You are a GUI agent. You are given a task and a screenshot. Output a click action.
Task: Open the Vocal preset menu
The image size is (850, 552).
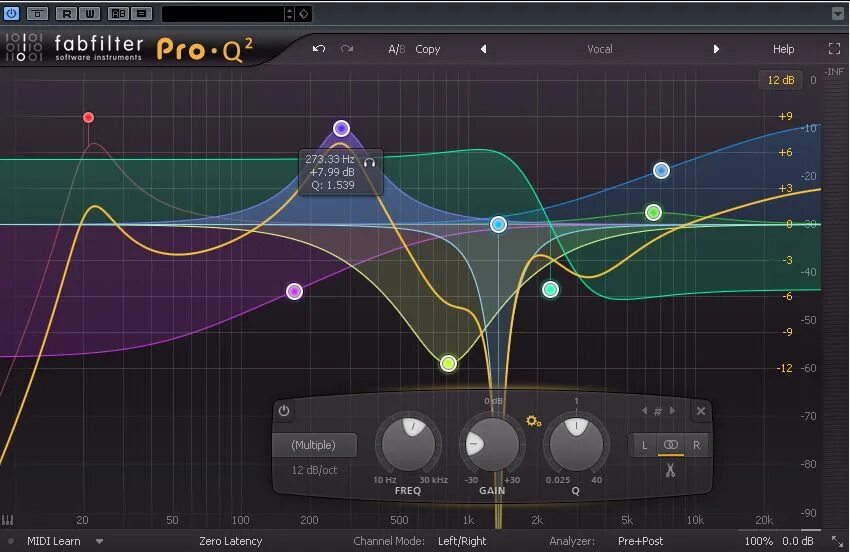click(600, 49)
